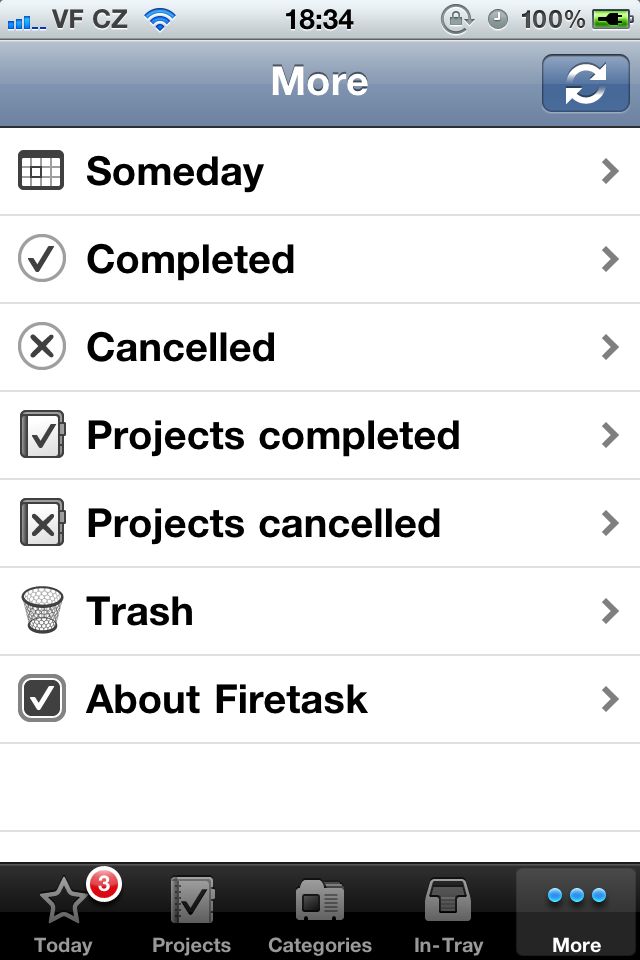Tap the Projects cancelled notebook icon

coord(42,523)
